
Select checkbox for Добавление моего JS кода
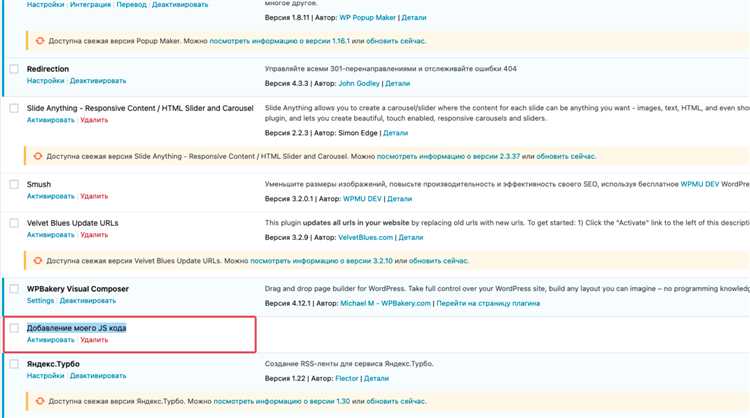point(14,328)
